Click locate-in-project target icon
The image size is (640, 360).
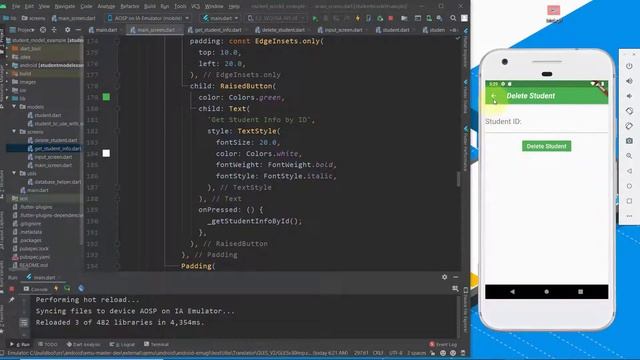(x=43, y=30)
